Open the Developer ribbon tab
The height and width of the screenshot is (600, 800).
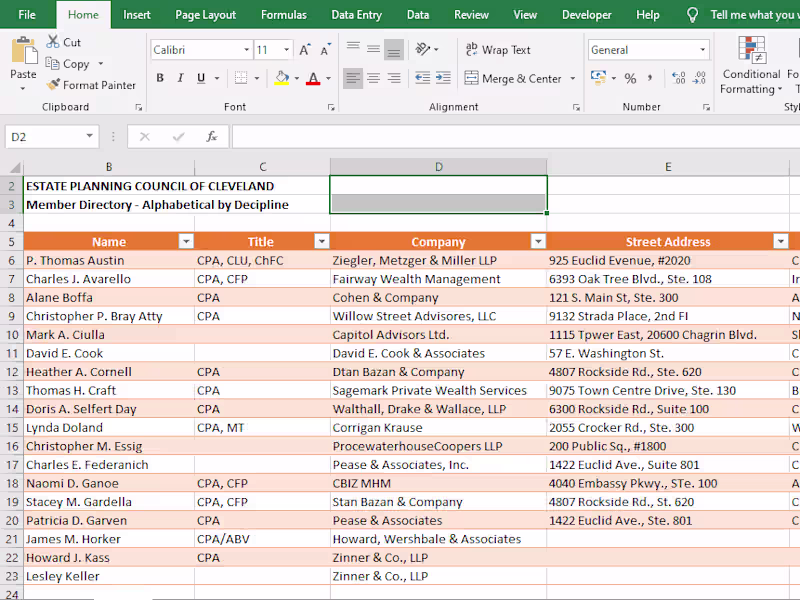point(586,14)
